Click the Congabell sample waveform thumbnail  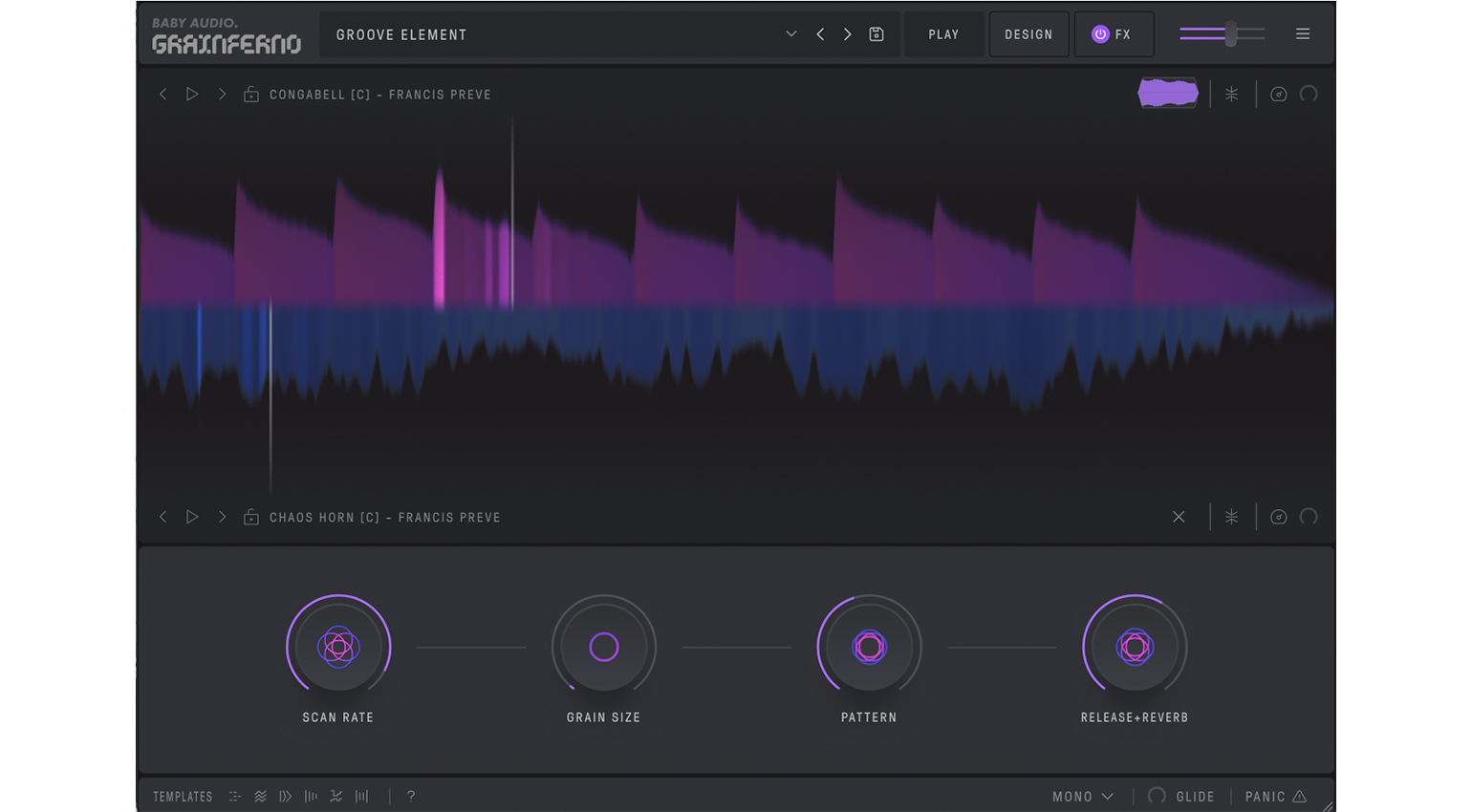(1167, 94)
